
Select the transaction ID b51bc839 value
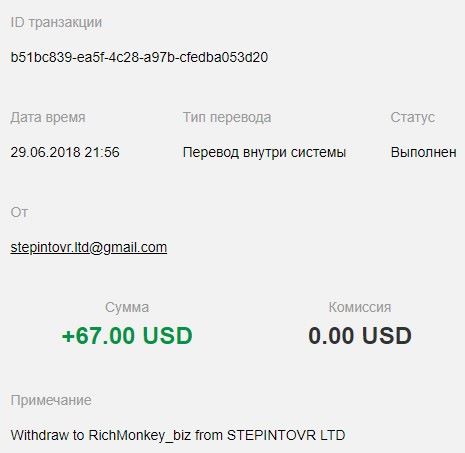(x=139, y=57)
